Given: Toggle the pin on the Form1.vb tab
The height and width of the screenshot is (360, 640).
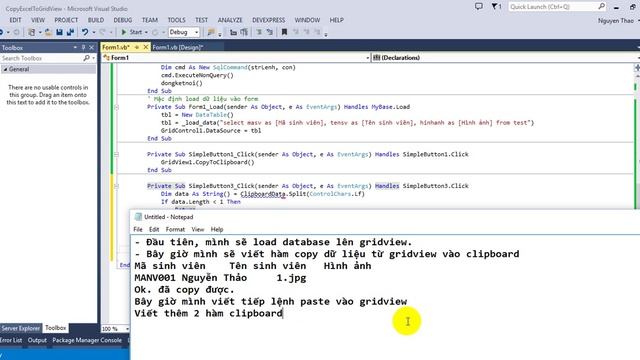Looking at the screenshot, I should point(137,47).
